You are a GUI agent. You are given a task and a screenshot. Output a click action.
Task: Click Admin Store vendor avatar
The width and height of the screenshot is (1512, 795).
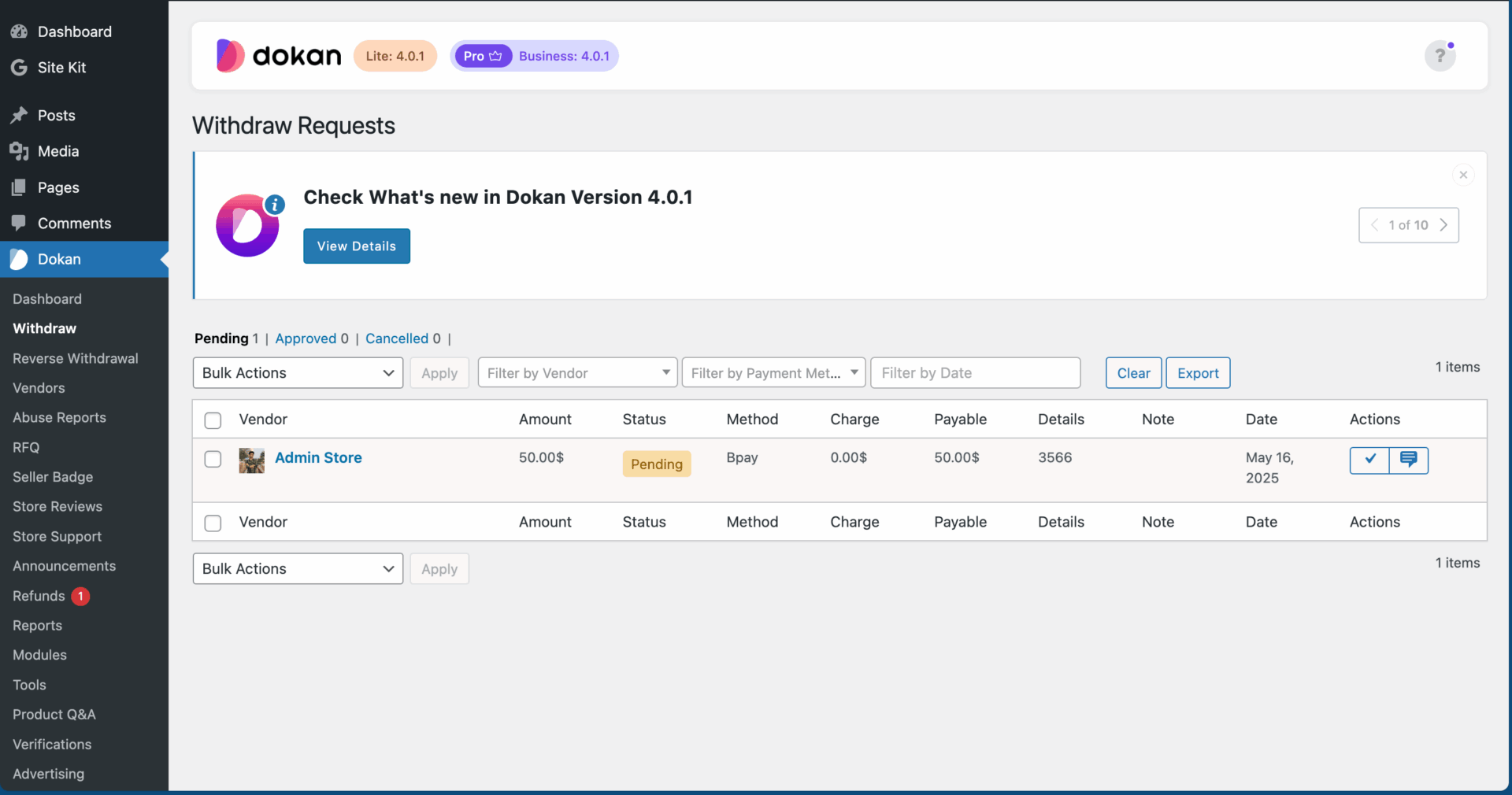coord(252,460)
